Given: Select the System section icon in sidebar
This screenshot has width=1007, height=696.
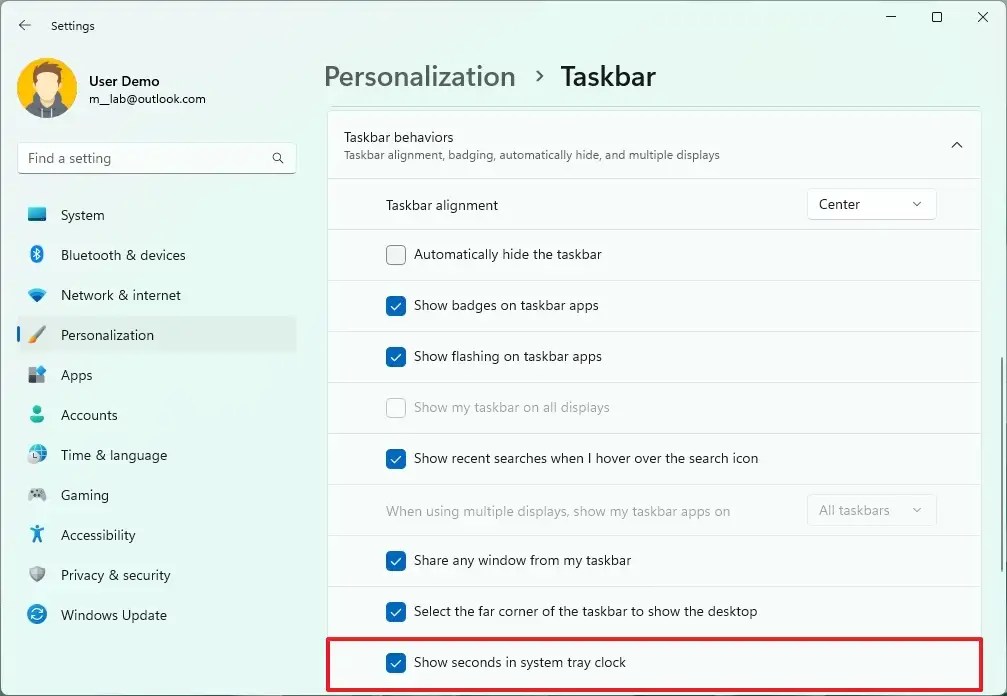Looking at the screenshot, I should tap(37, 215).
